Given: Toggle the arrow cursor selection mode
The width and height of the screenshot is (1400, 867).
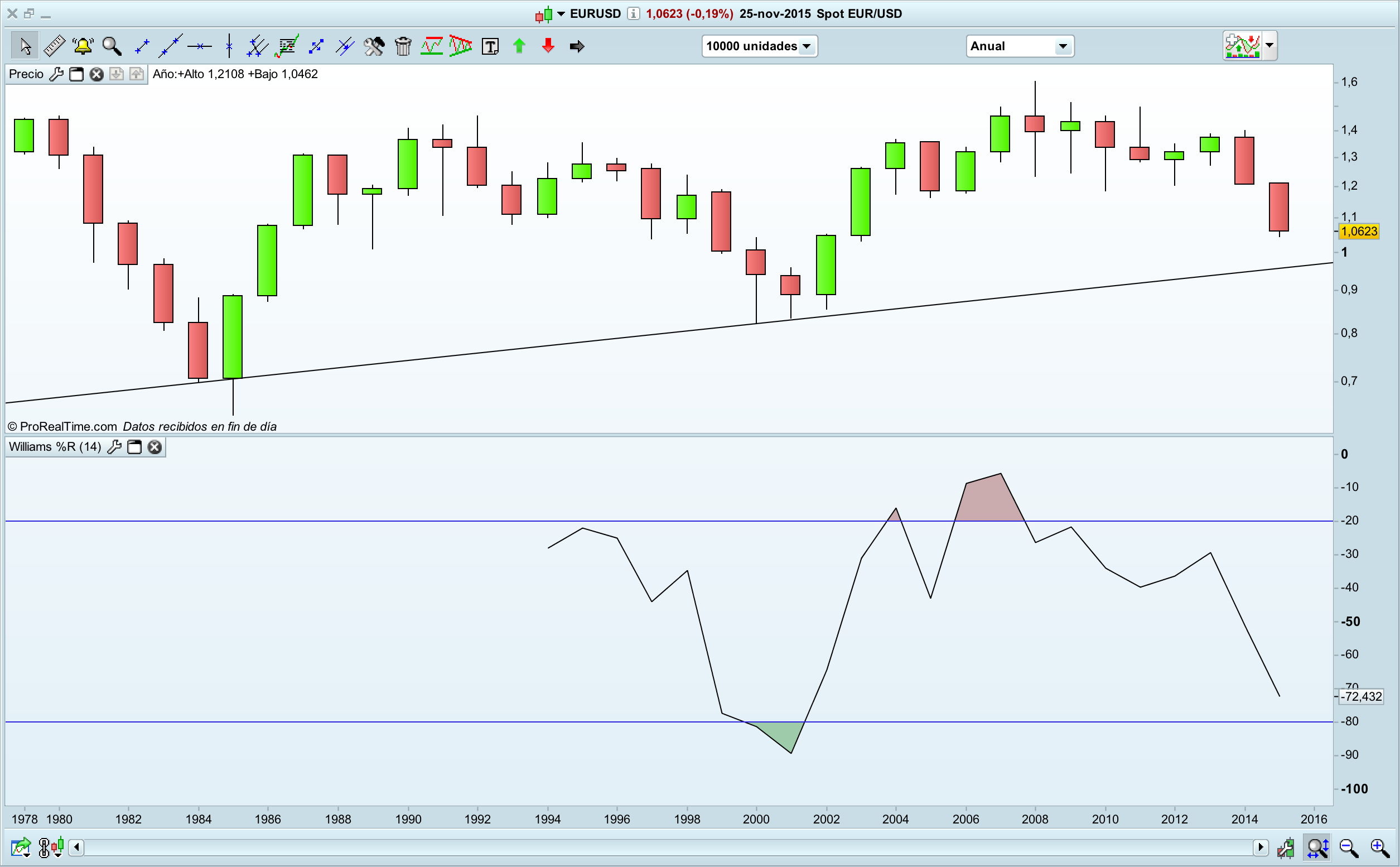Looking at the screenshot, I should coord(25,46).
